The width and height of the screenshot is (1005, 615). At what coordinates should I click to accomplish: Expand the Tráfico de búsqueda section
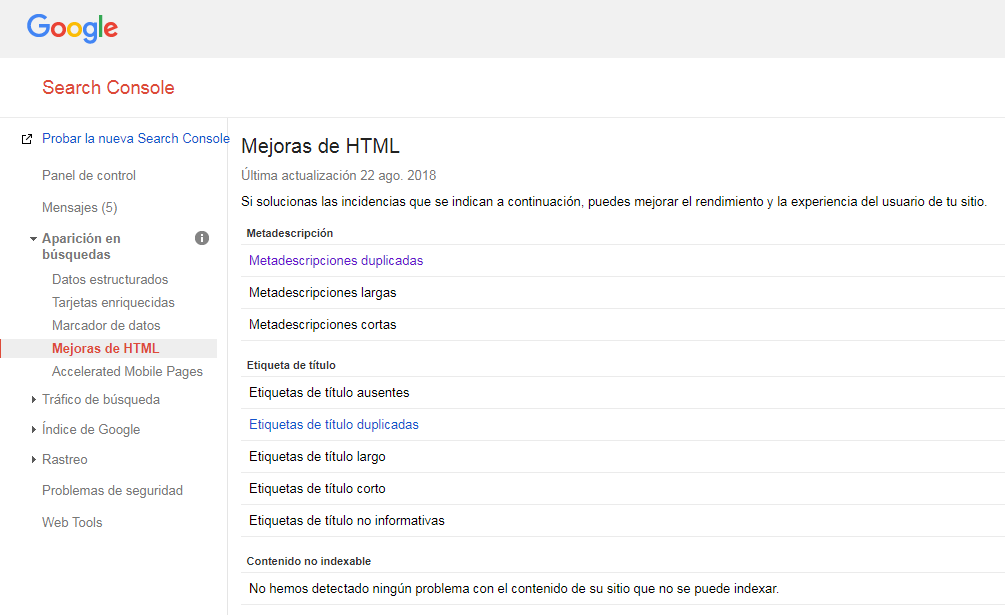pos(34,400)
